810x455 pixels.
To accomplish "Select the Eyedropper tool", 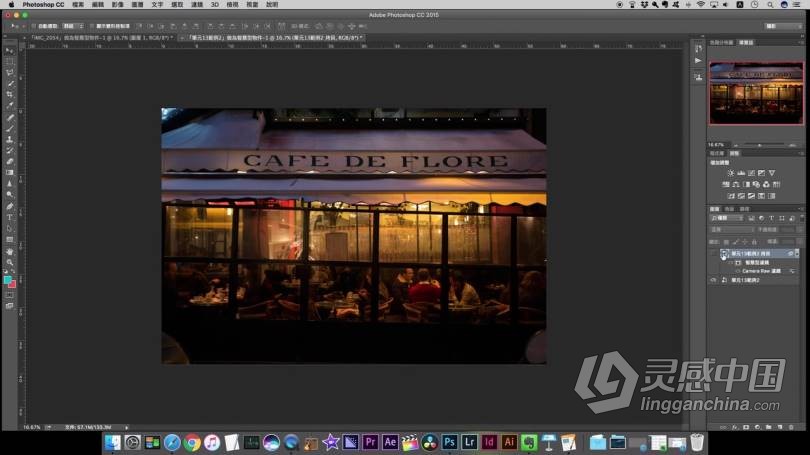I will click(9, 106).
